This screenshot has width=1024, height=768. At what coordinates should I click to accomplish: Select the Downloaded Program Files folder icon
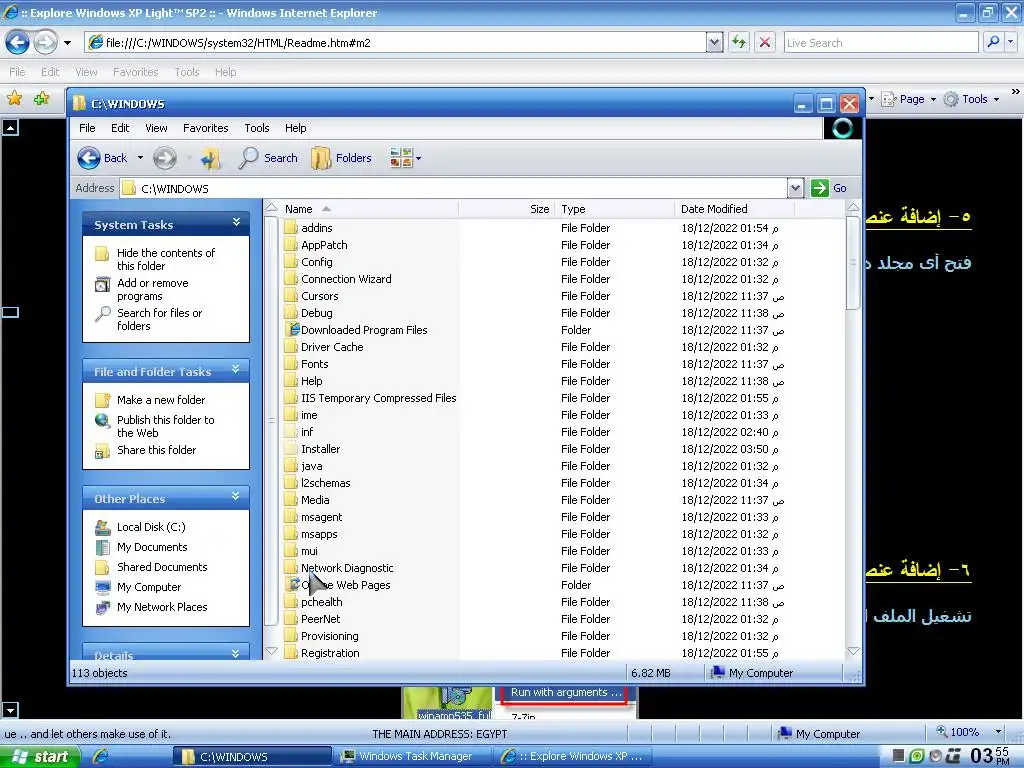pos(291,330)
